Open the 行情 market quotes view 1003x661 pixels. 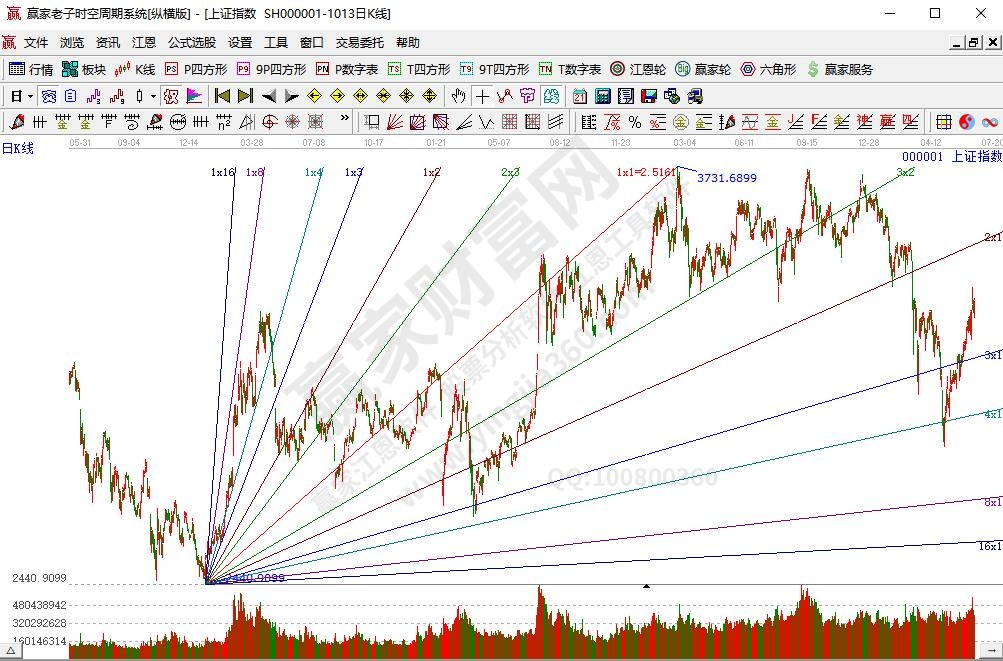[31, 69]
